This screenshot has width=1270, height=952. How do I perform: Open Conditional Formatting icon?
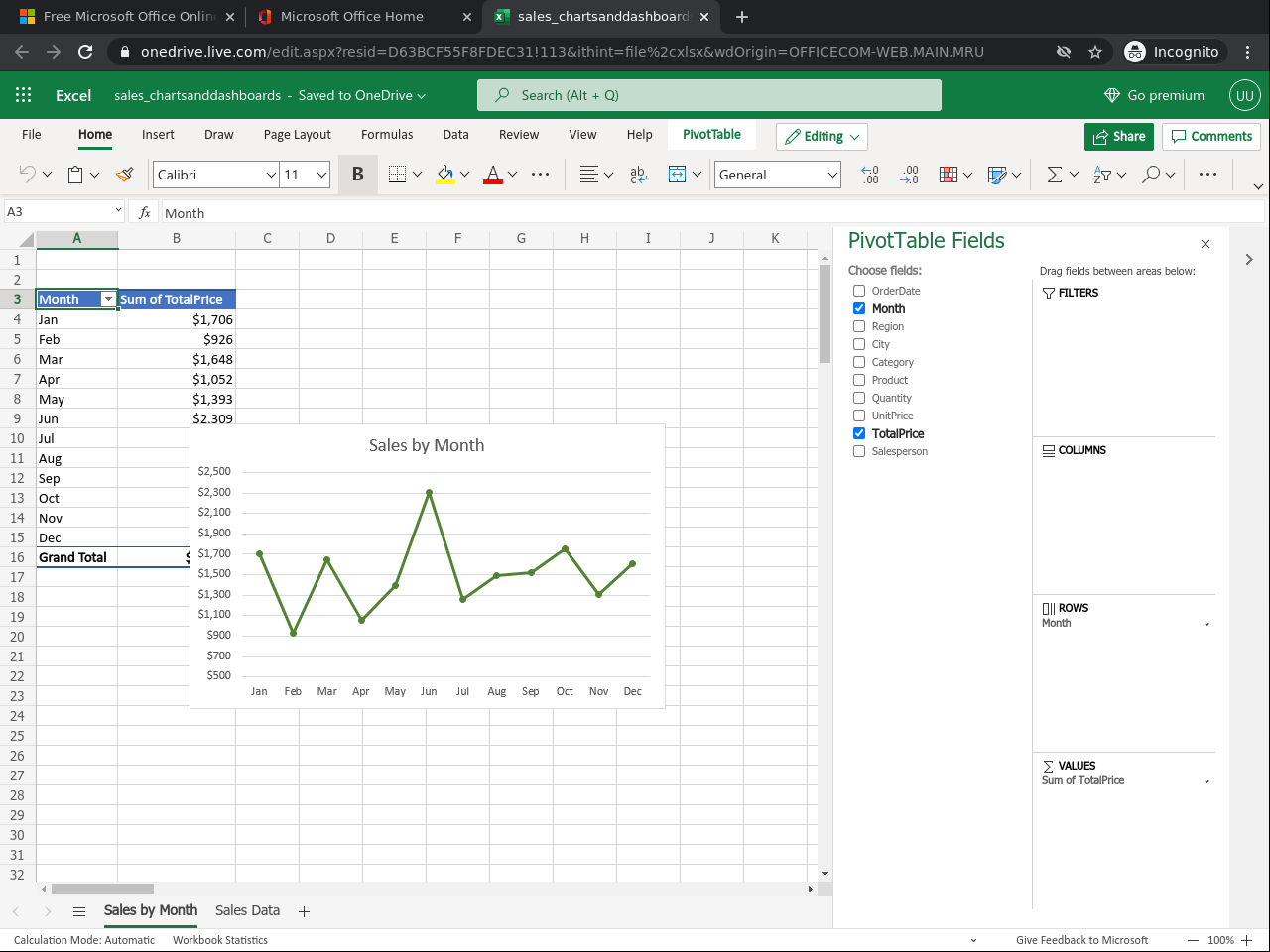coord(949,175)
